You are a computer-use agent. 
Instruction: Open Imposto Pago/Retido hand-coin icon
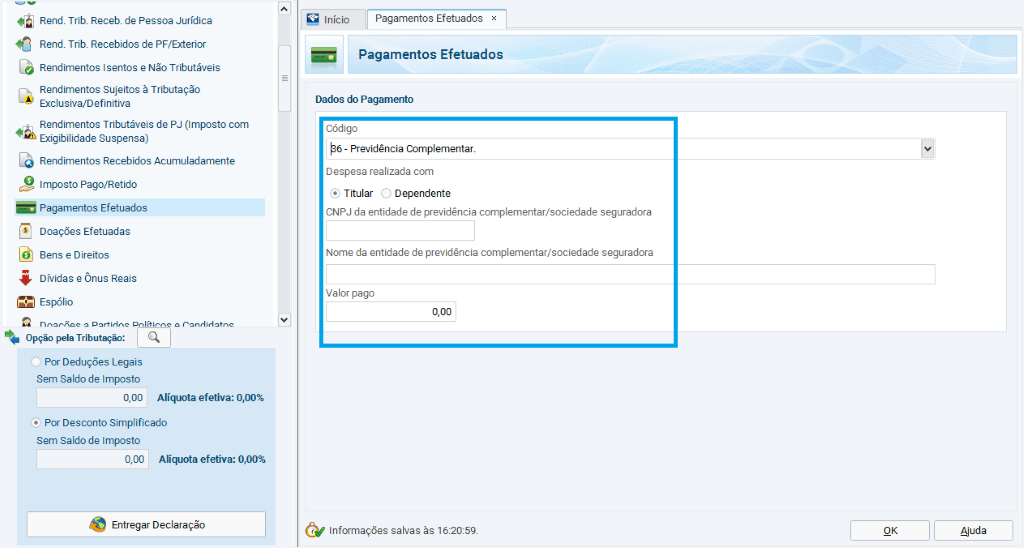click(26, 184)
